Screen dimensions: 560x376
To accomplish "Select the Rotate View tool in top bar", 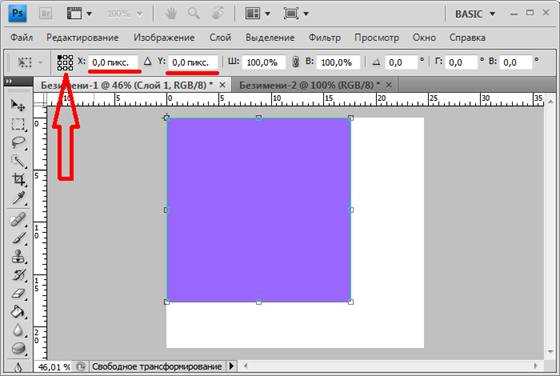I will [x=217, y=14].
